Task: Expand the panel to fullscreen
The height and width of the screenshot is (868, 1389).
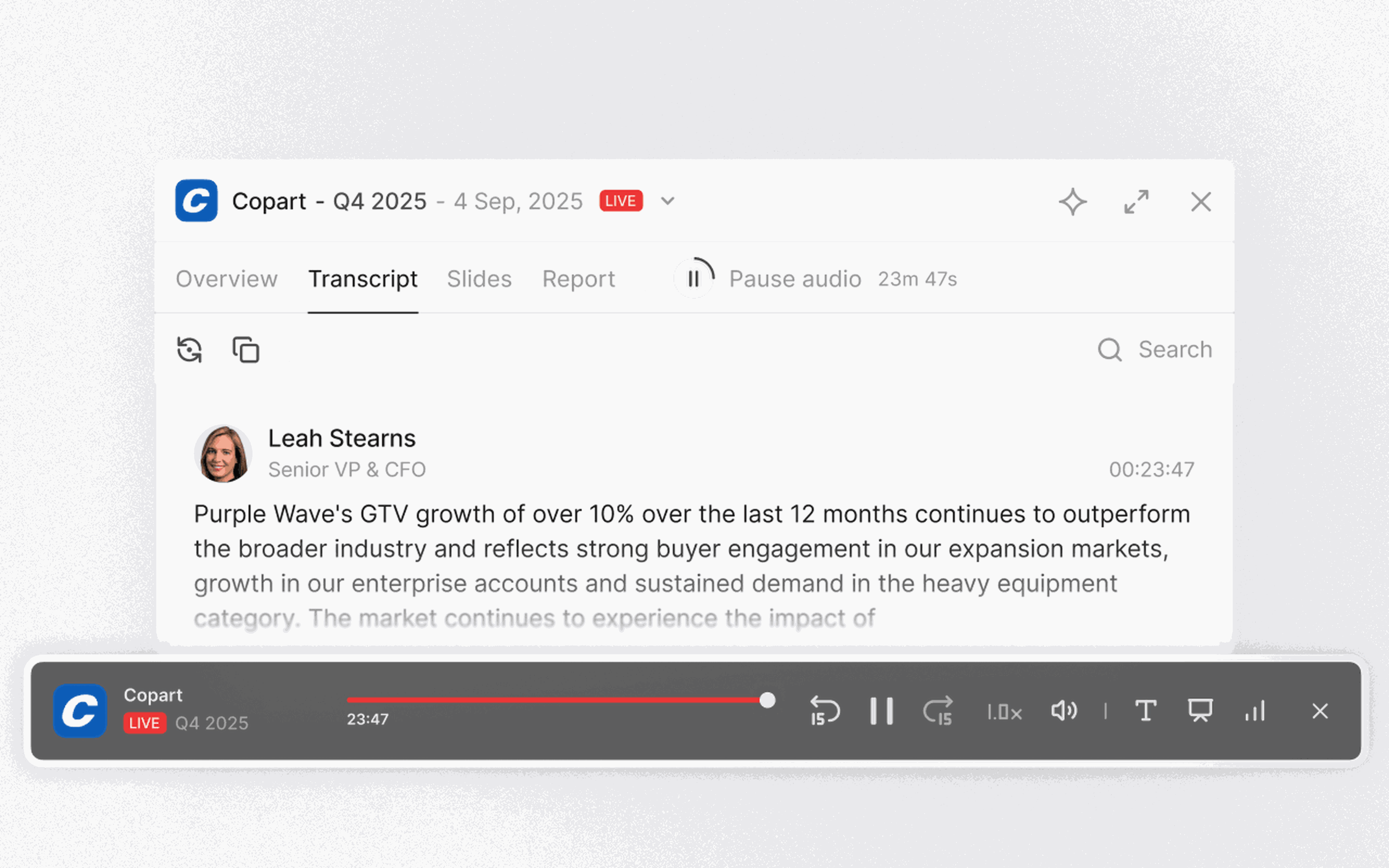Action: (x=1136, y=201)
